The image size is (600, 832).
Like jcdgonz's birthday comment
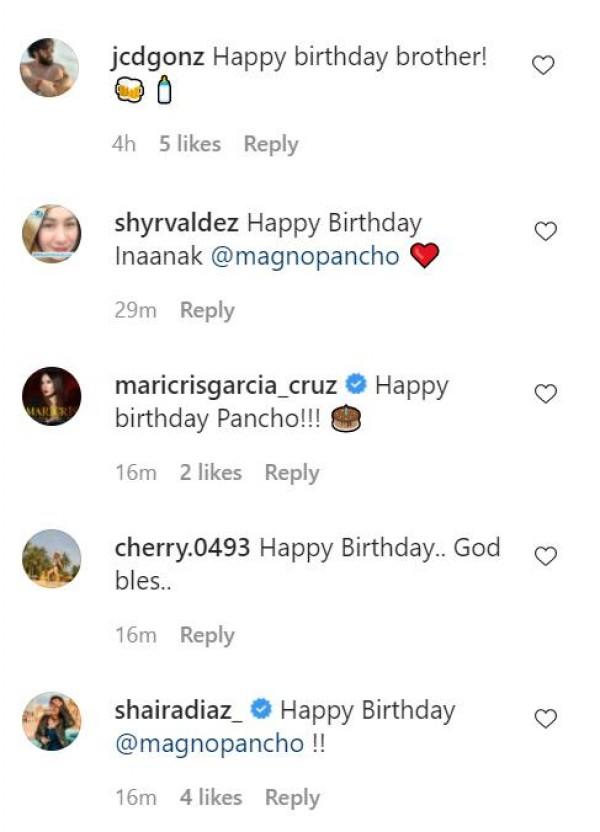point(543,66)
